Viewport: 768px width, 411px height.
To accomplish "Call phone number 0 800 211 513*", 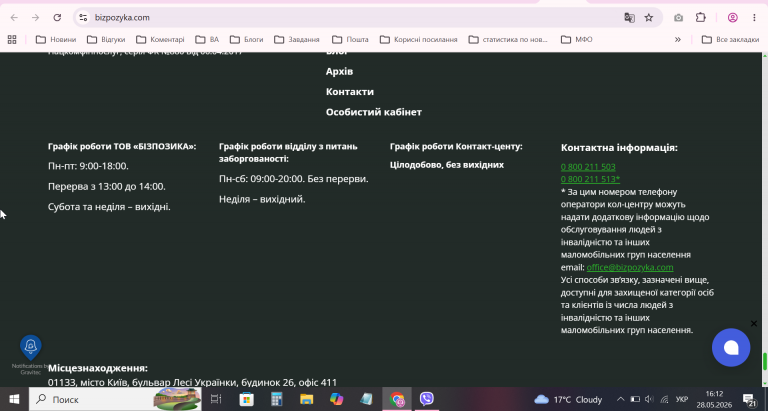I will tap(590, 179).
